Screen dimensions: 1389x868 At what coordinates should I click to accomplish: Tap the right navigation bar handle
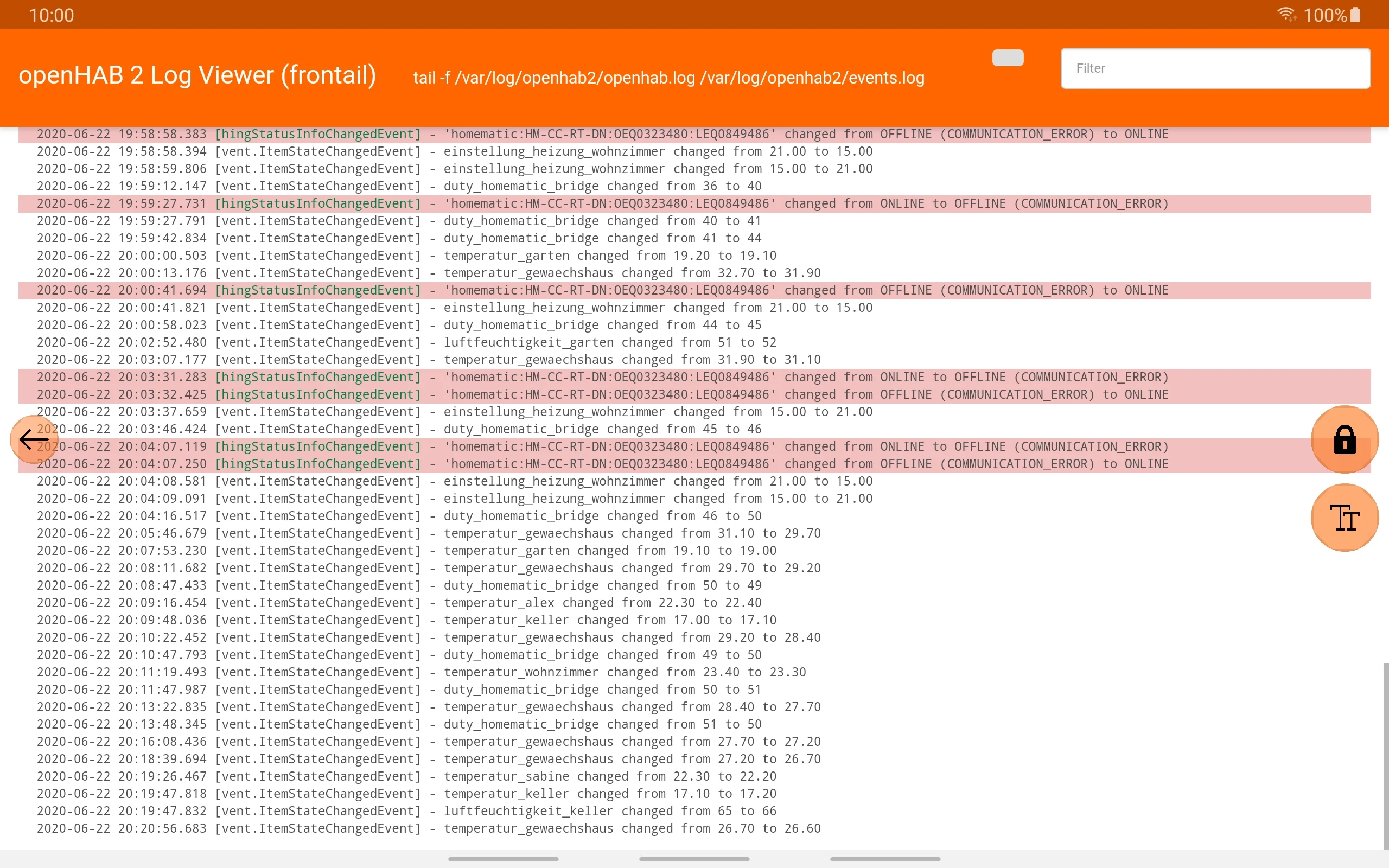(885, 859)
